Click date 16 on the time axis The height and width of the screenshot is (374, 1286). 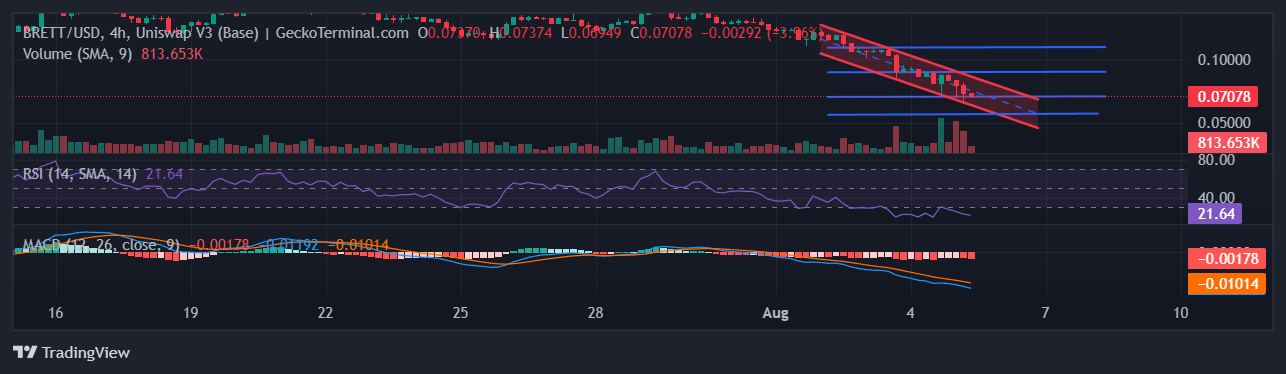point(55,313)
